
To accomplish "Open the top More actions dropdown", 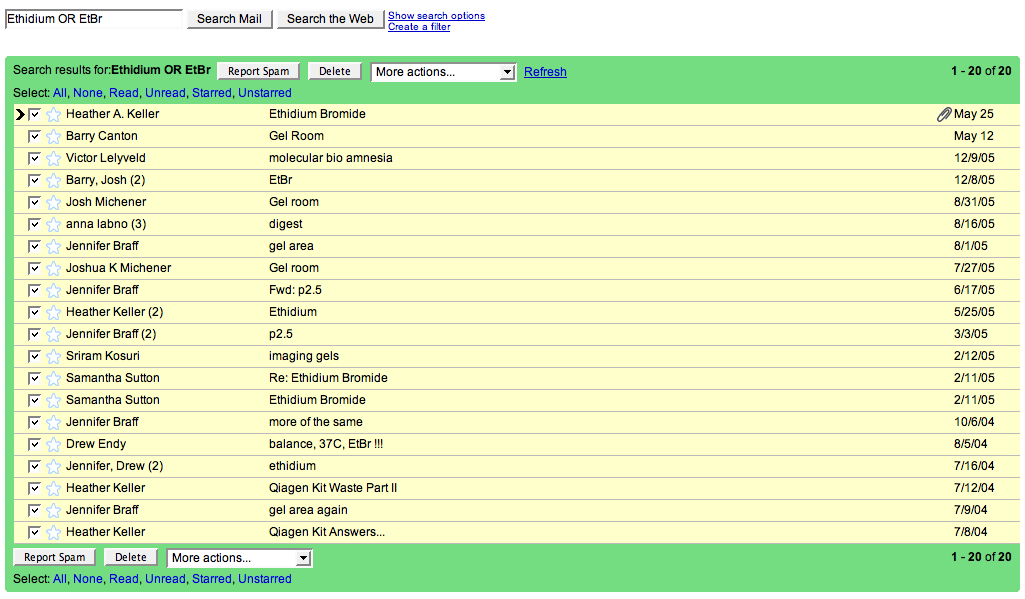I will click(443, 72).
